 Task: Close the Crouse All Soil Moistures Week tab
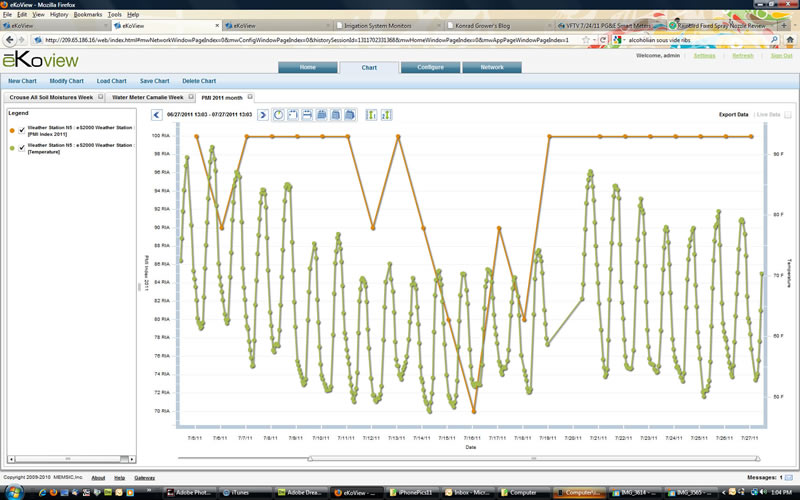(100, 97)
